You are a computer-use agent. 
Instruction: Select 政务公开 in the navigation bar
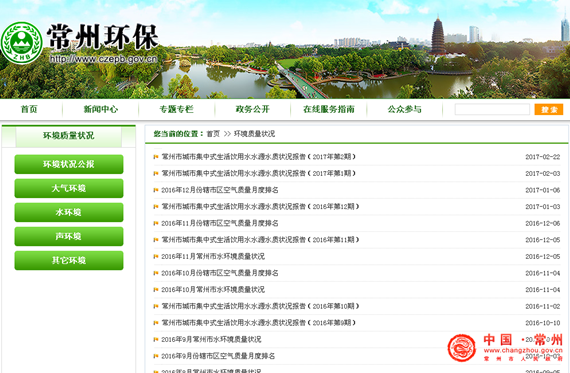tap(253, 109)
